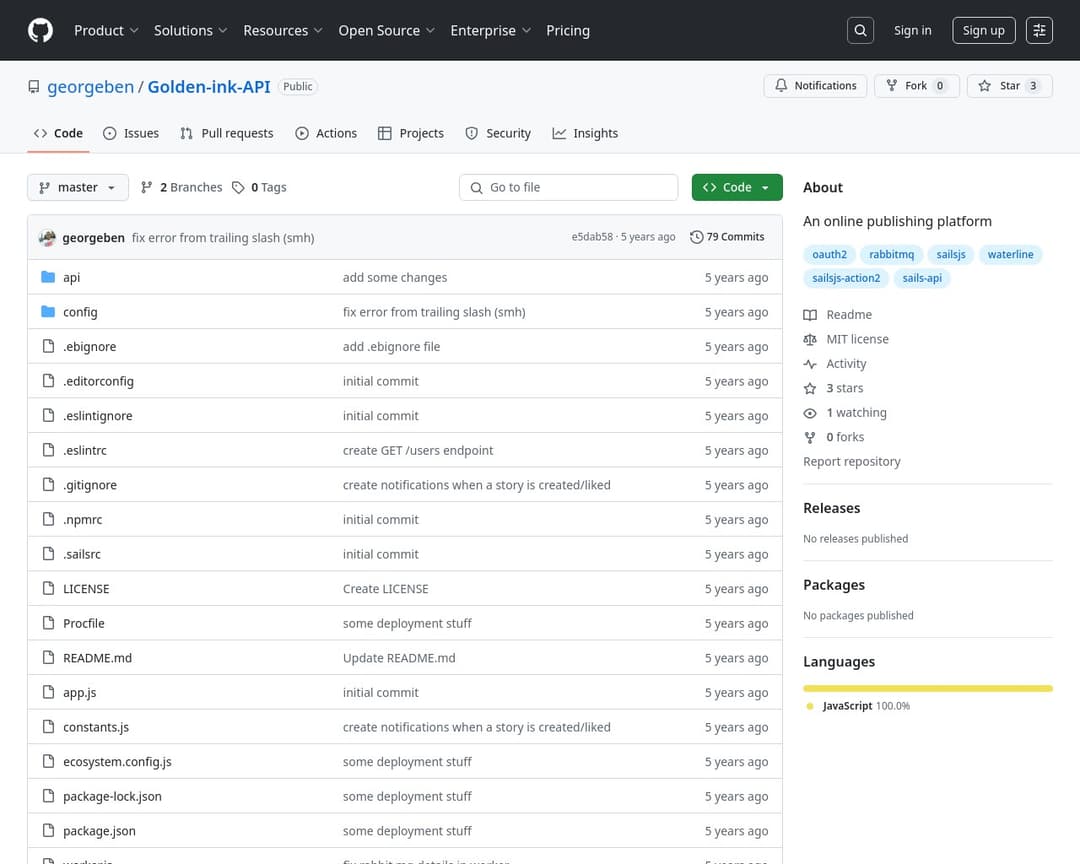Open the search magnifier in the header
Screen dimensions: 1080x864
pos(860,30)
